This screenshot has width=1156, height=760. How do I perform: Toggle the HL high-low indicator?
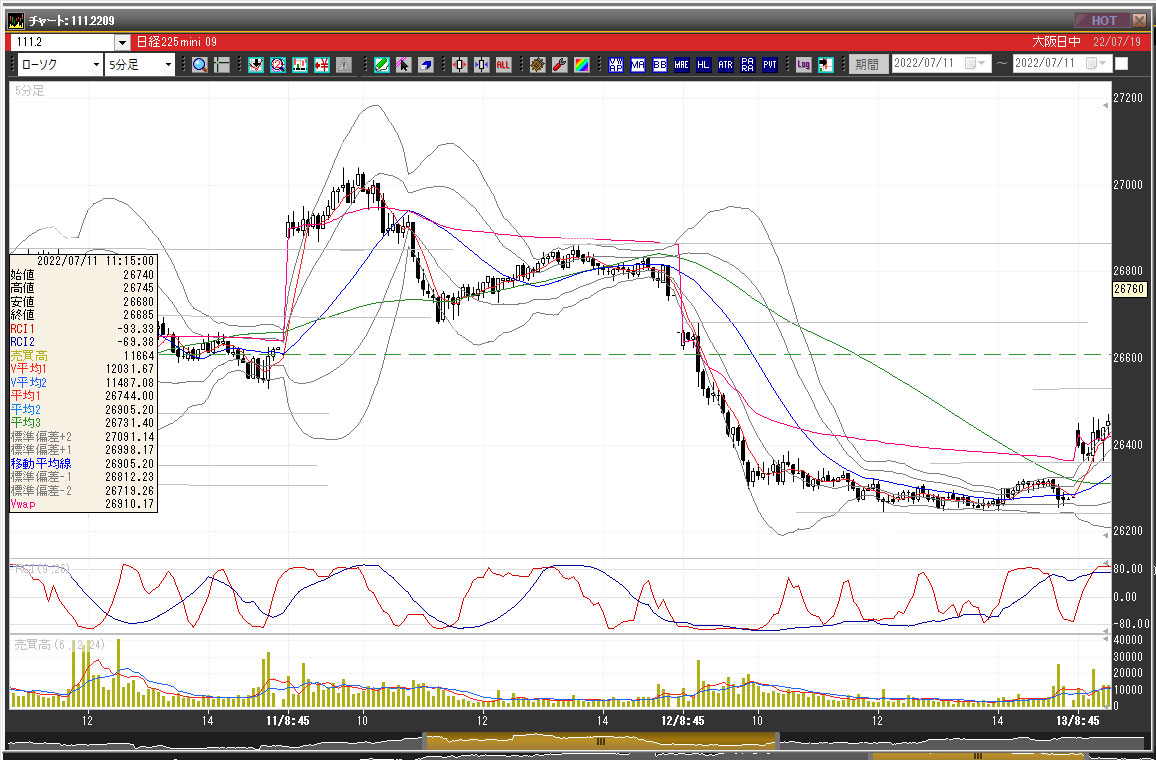click(x=704, y=65)
